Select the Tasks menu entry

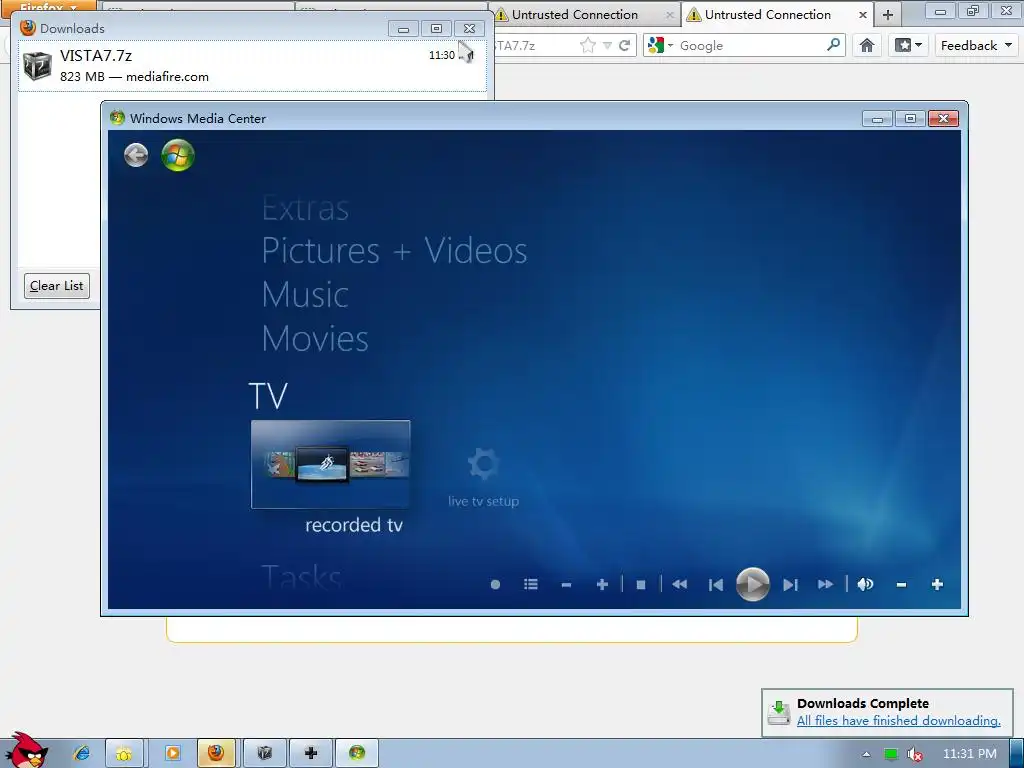tap(301, 575)
